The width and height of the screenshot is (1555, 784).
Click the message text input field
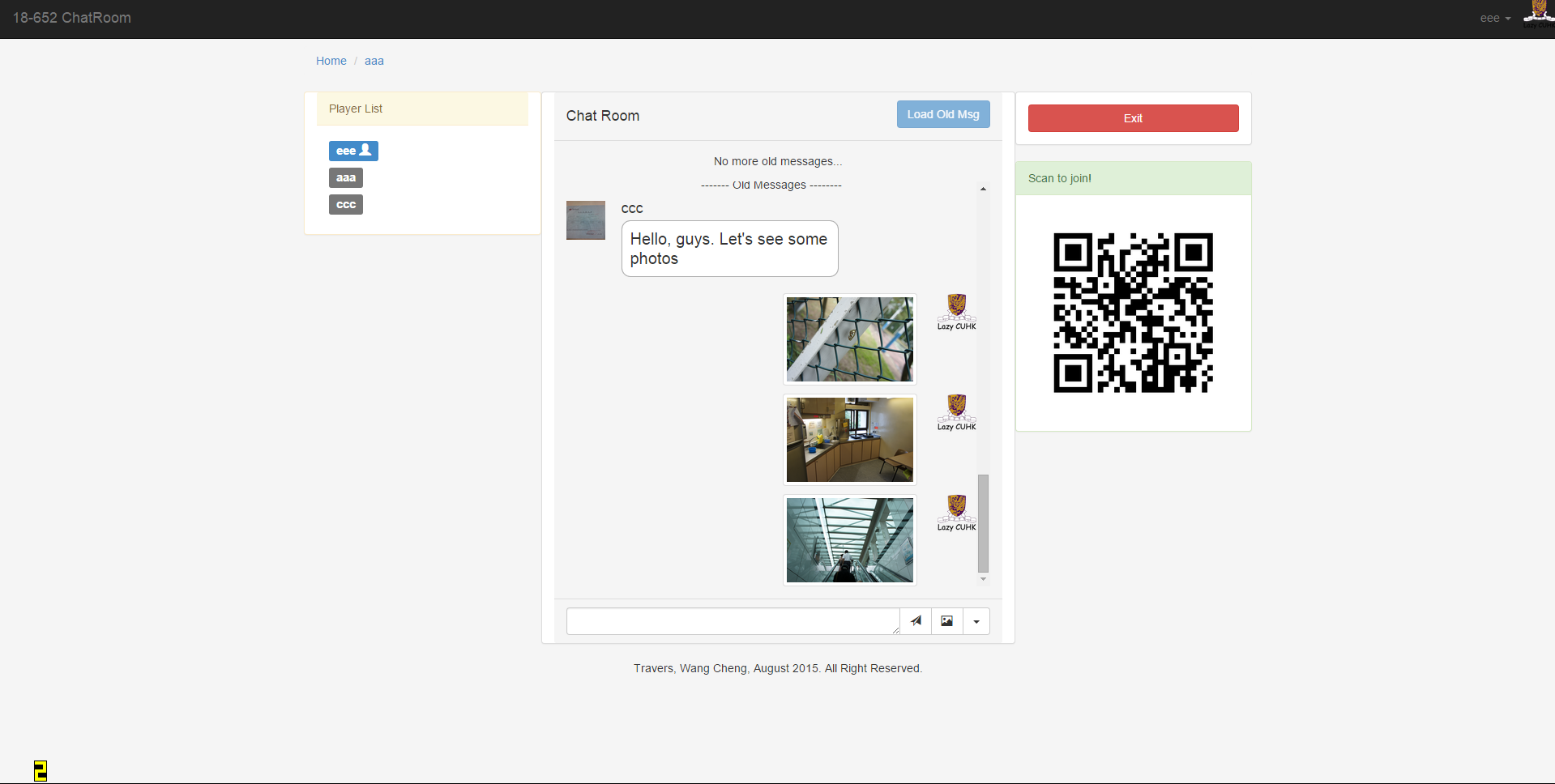coord(733,621)
